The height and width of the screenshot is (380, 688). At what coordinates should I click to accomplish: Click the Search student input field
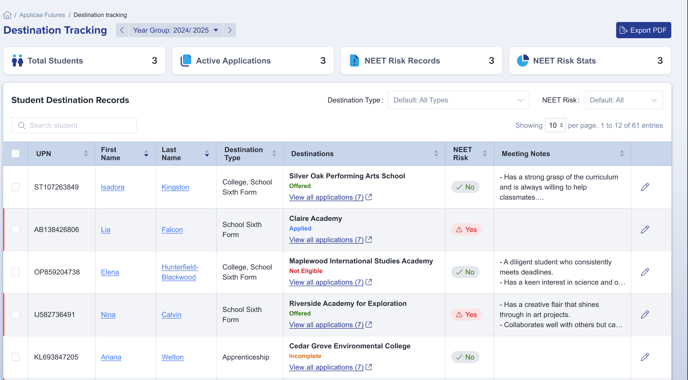[74, 125]
